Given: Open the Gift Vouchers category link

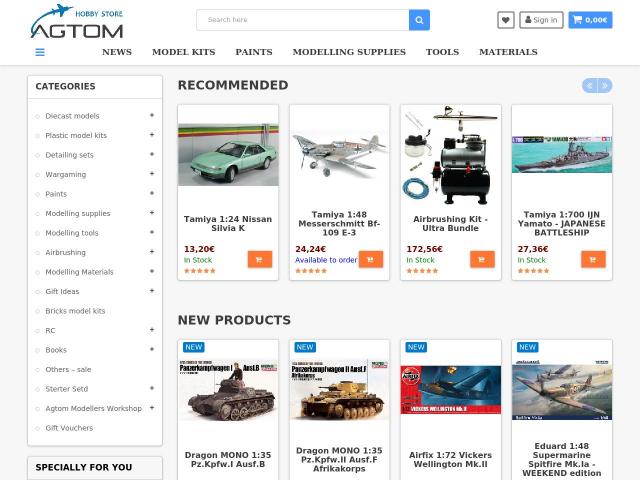Looking at the screenshot, I should (69, 428).
